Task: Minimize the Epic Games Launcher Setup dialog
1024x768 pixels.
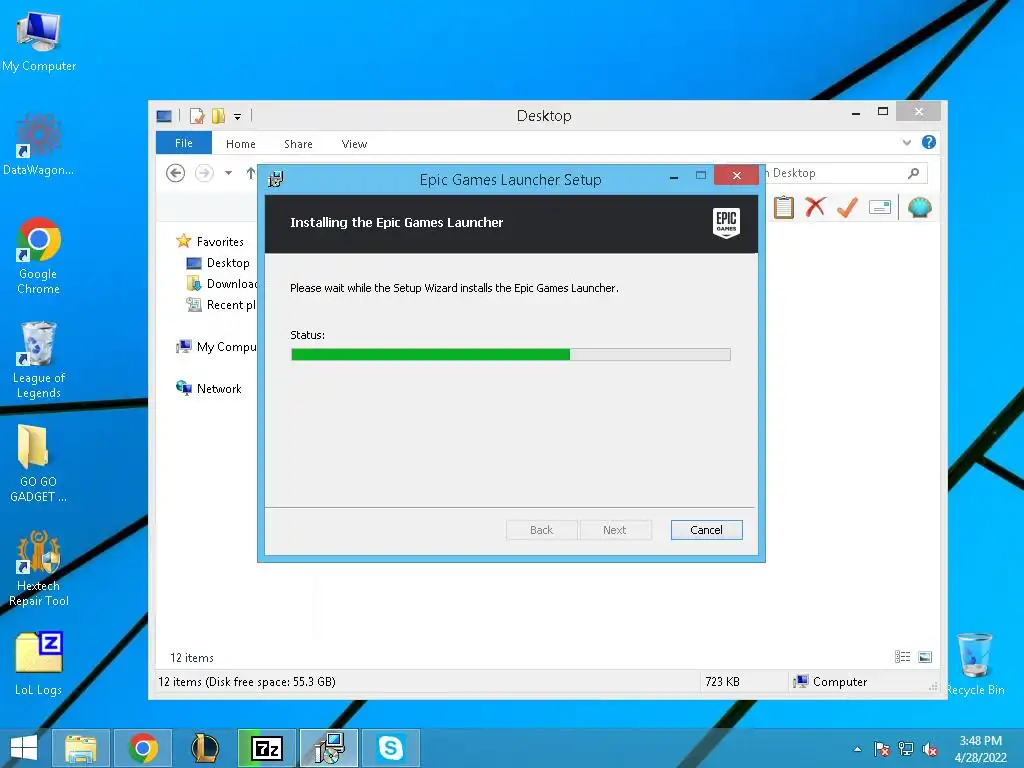Action: click(674, 176)
